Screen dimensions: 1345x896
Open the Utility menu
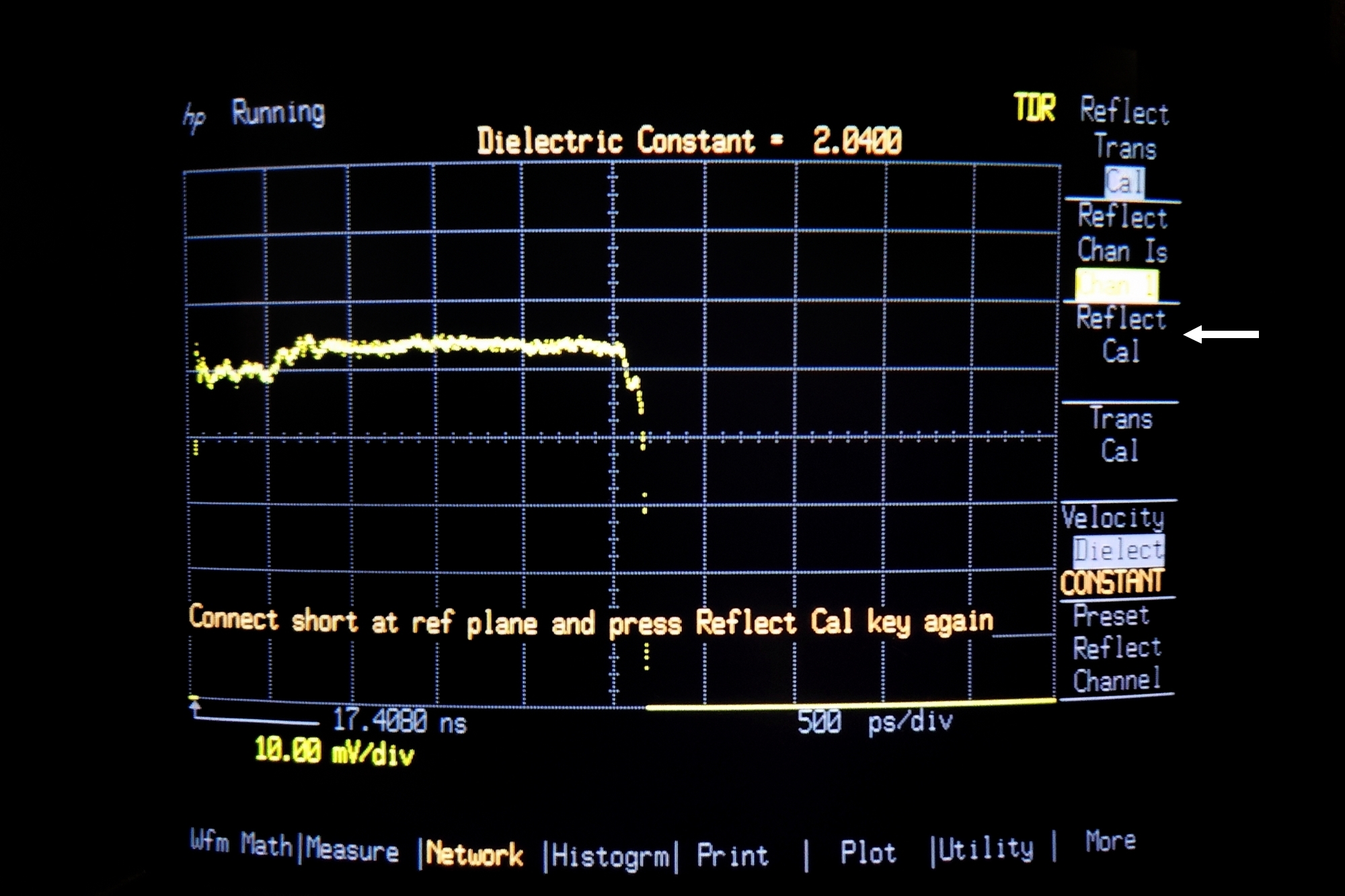click(x=986, y=850)
